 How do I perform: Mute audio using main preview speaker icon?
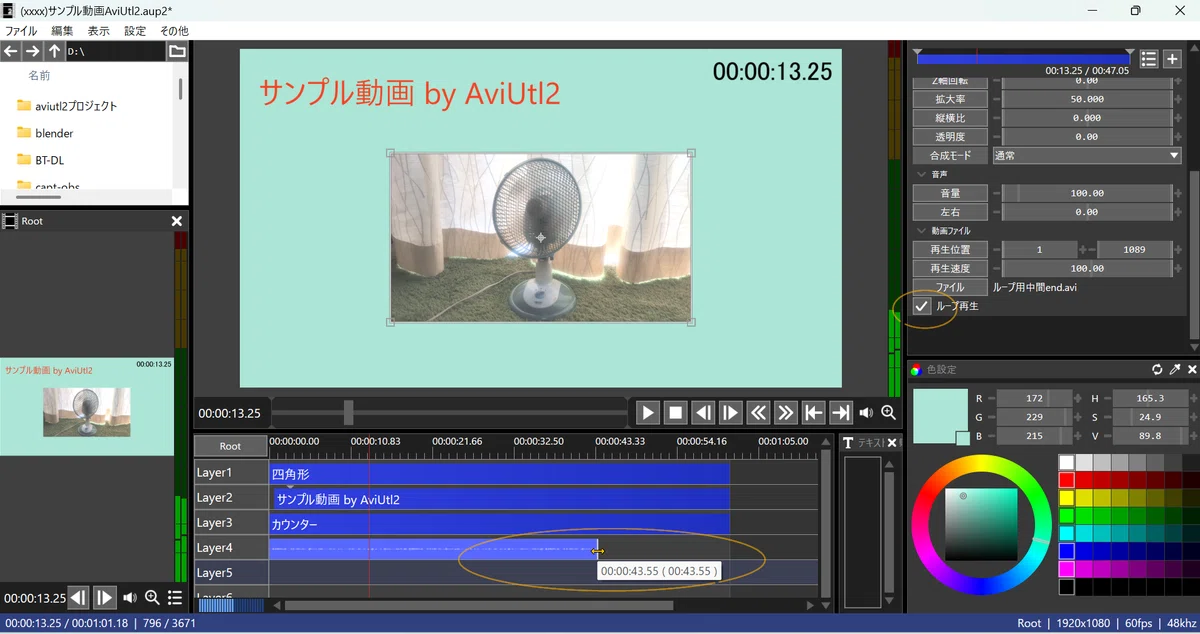(x=866, y=413)
